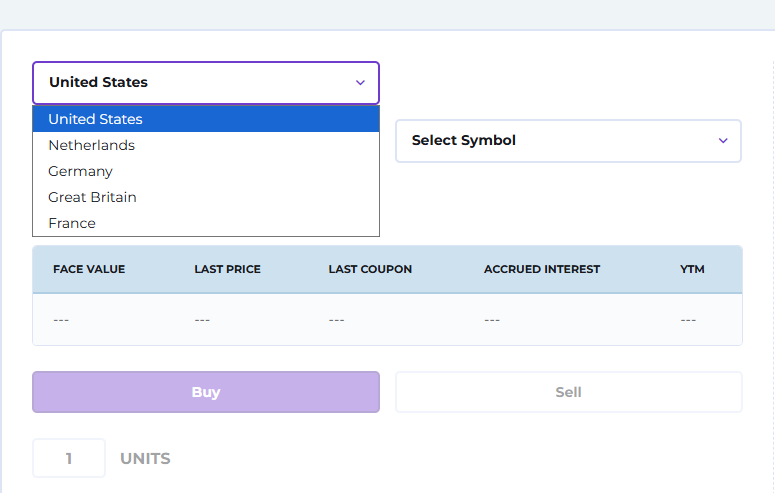The width and height of the screenshot is (775, 493).
Task: Collapse the United States country dropdown
Action: coord(206,83)
